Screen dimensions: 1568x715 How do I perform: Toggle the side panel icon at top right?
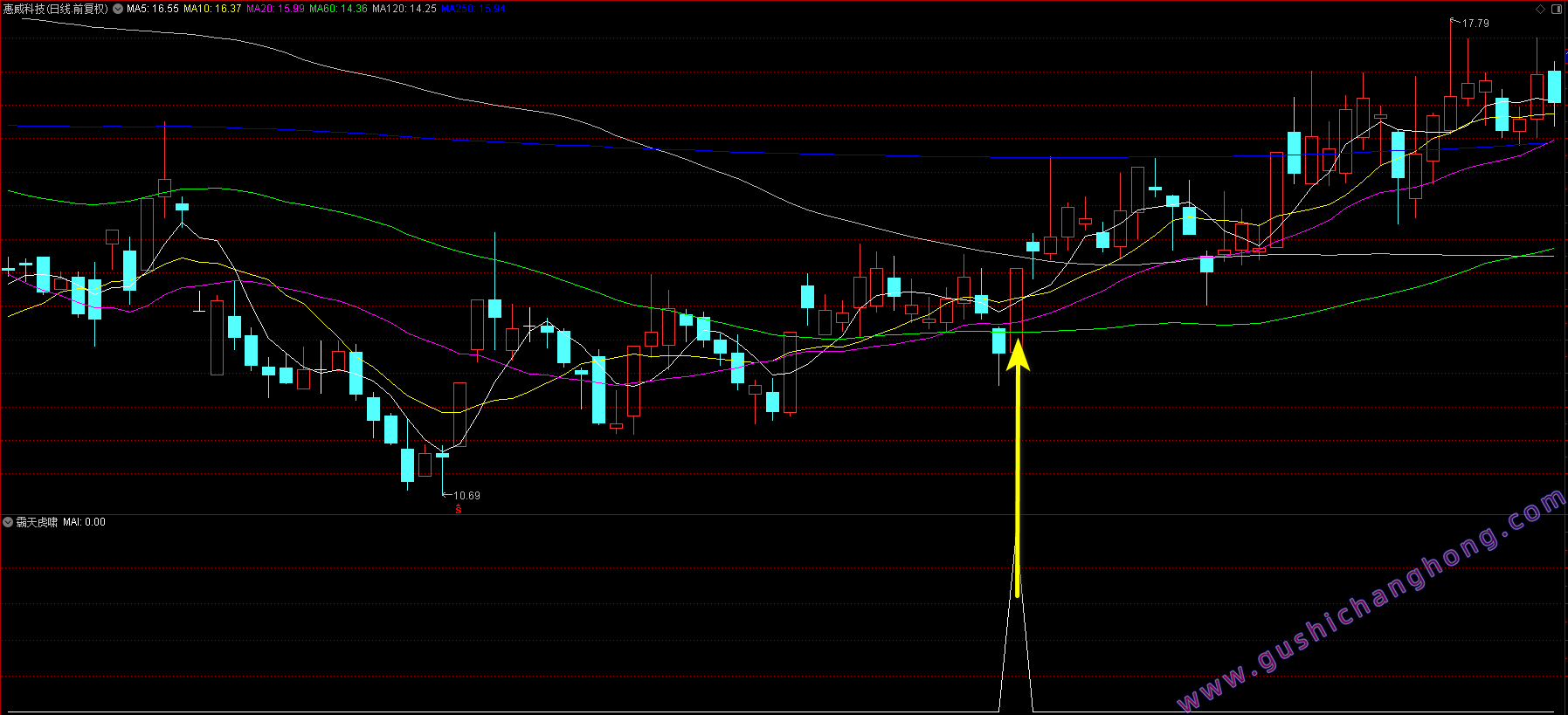[1557, 9]
